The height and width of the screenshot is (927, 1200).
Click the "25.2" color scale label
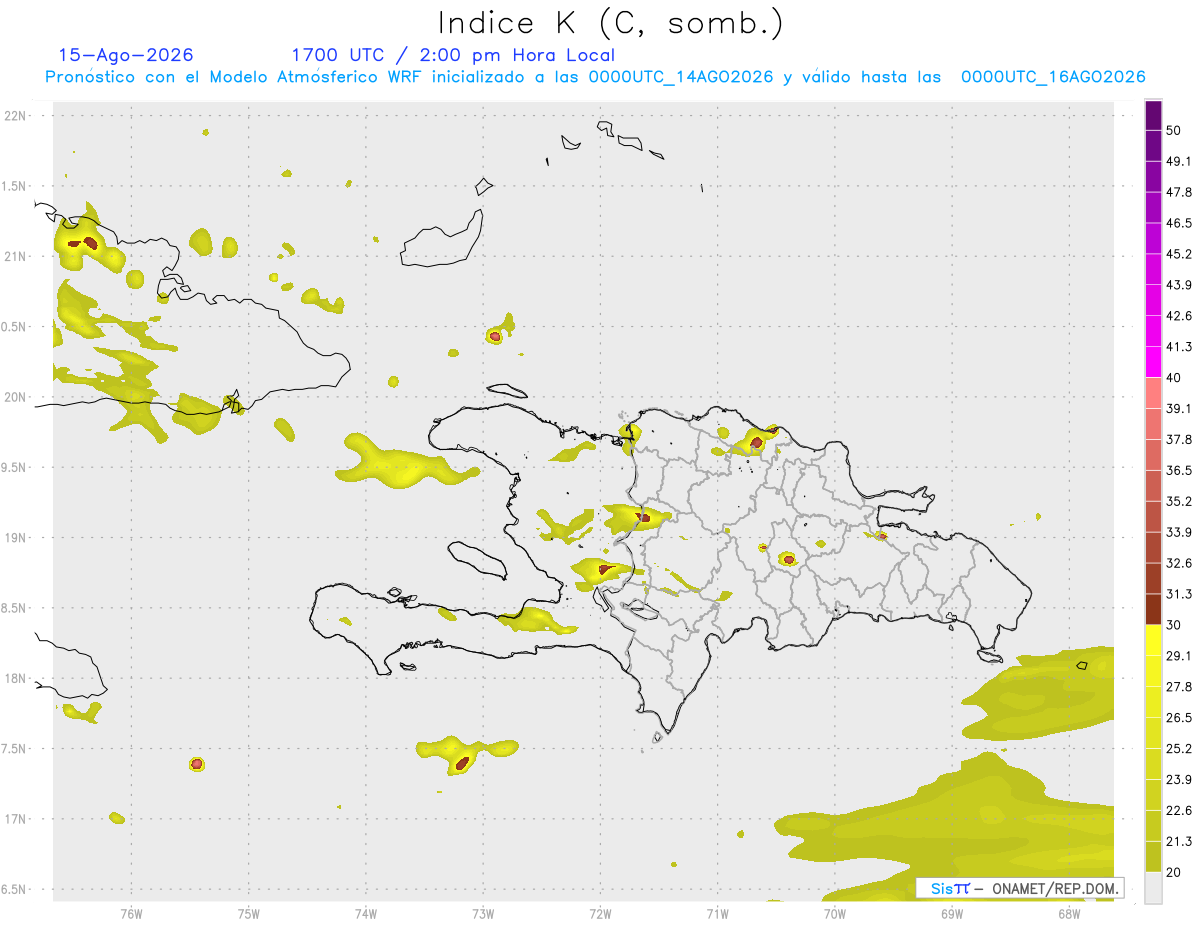1179,749
